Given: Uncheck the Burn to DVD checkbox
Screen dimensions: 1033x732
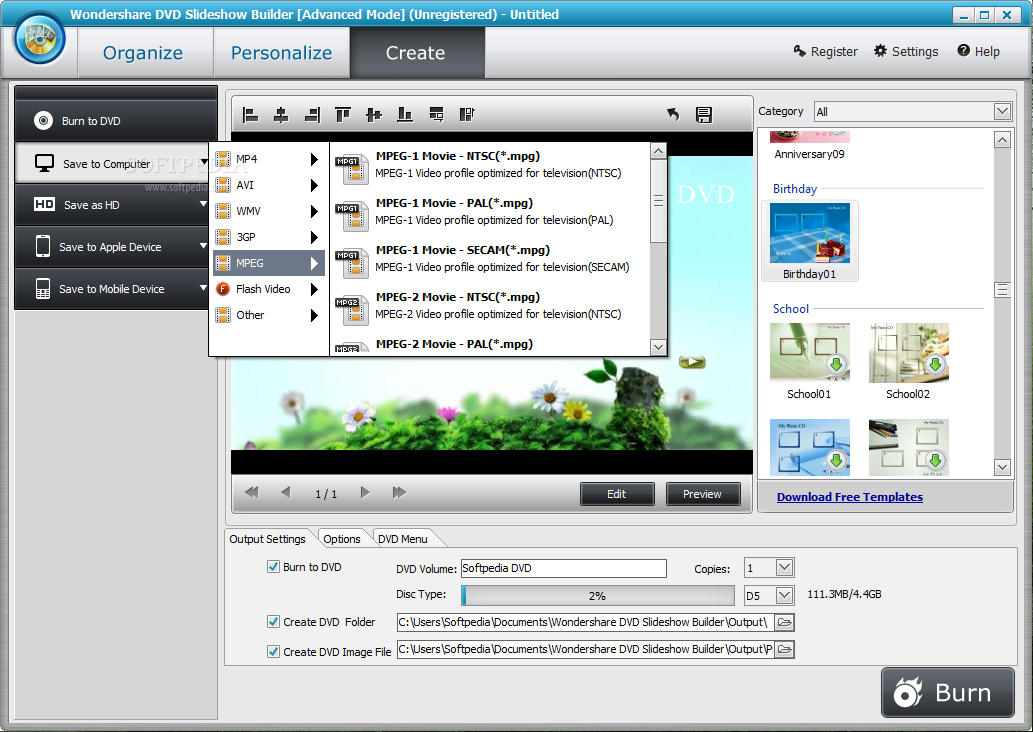Looking at the screenshot, I should [273, 567].
